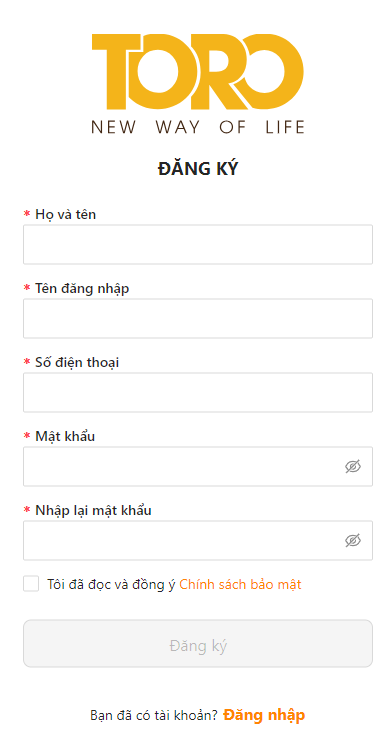Show password in Mật khẩu field
The width and height of the screenshot is (390, 743).
(x=353, y=466)
